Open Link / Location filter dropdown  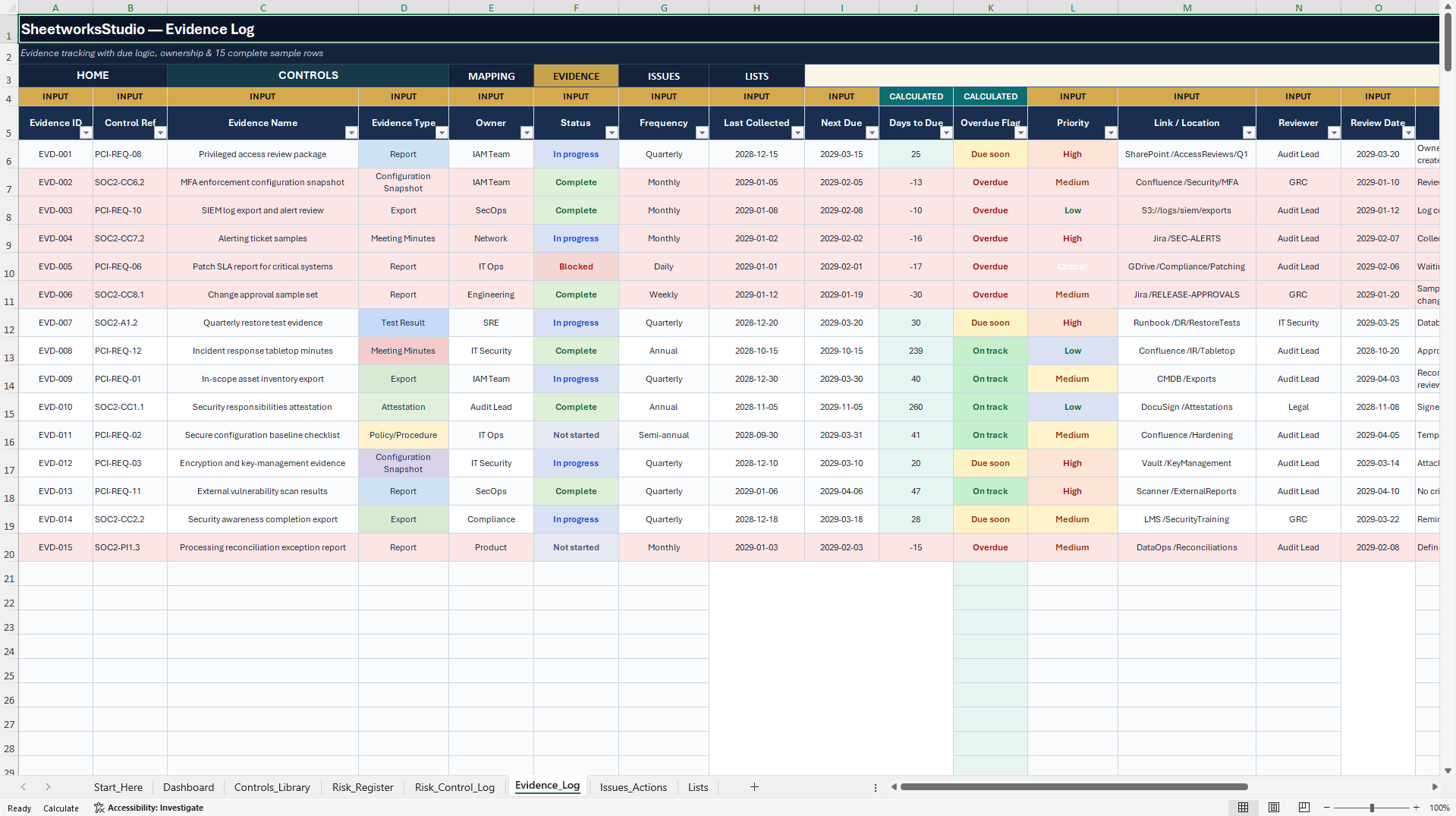[1249, 133]
